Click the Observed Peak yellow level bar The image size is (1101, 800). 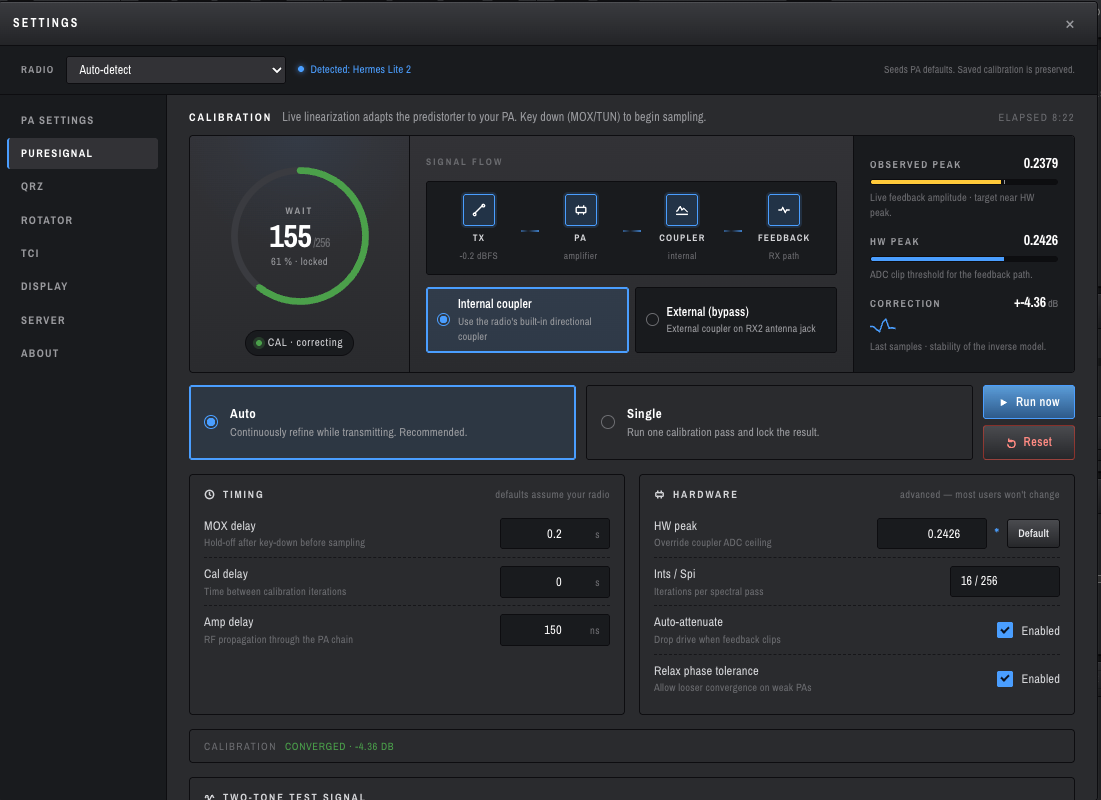coord(963,182)
